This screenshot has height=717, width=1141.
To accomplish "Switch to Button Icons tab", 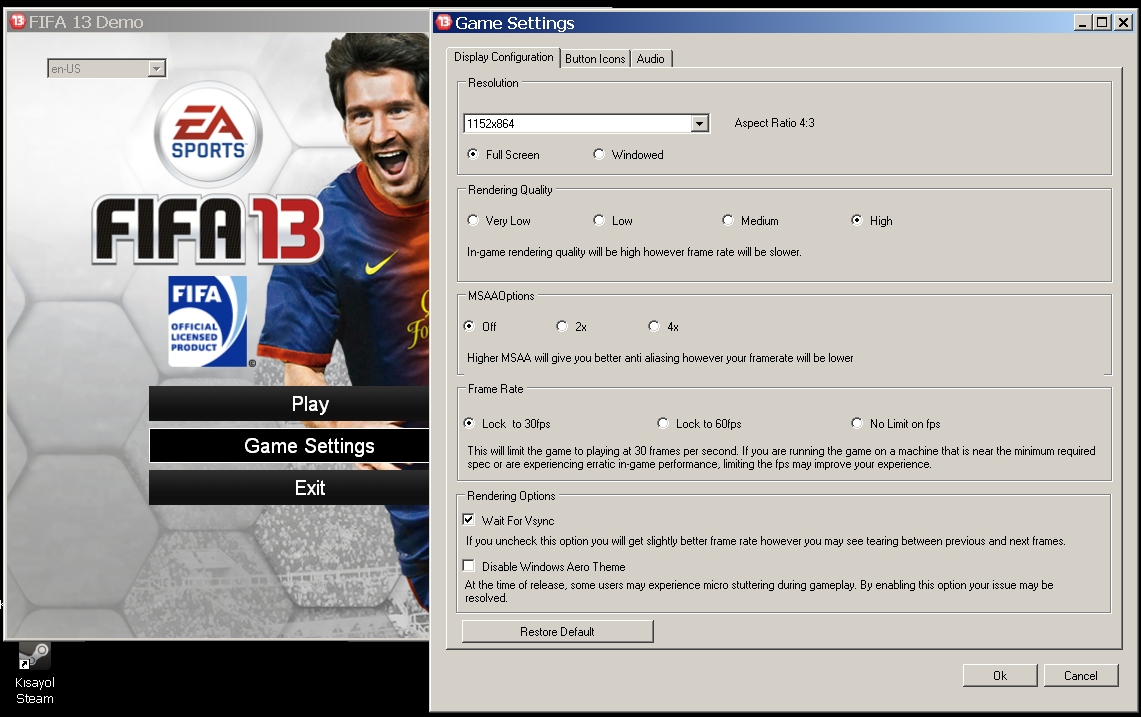I will pos(595,59).
